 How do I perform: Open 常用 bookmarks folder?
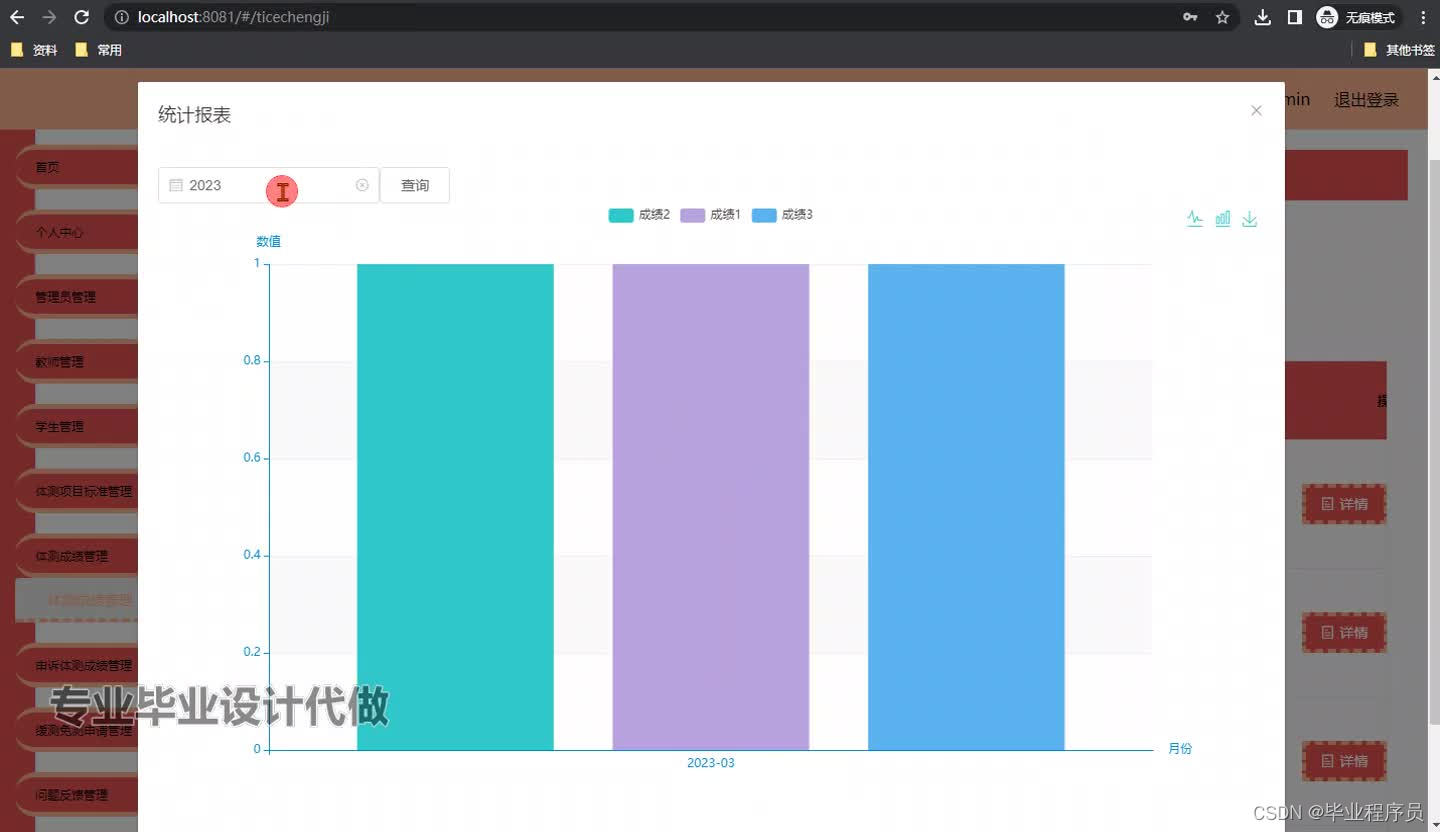pos(98,50)
